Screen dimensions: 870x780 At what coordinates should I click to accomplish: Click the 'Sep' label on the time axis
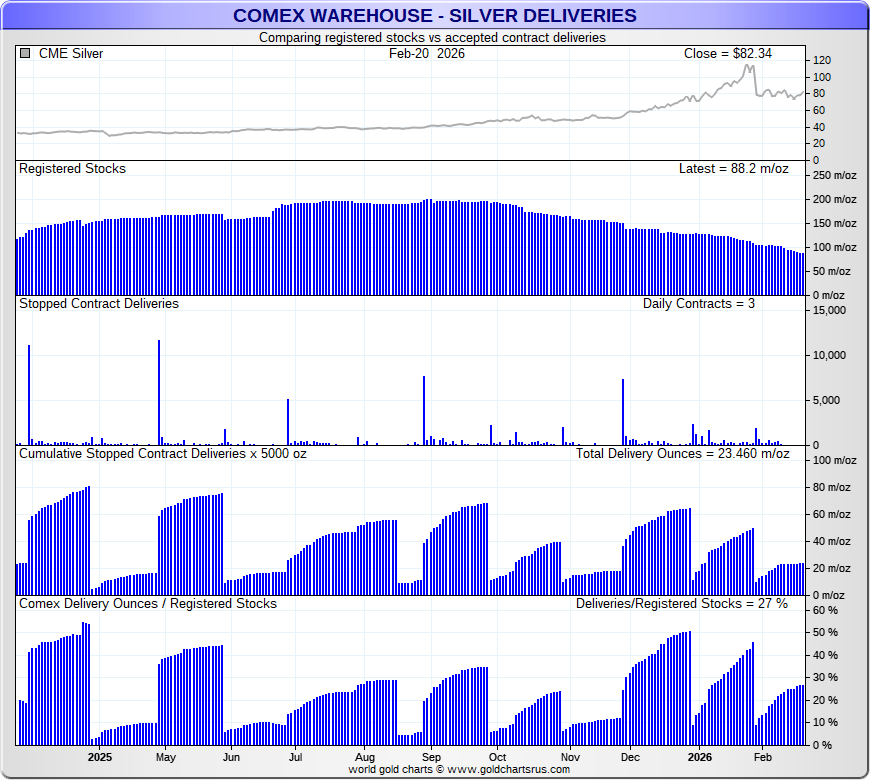[x=431, y=758]
